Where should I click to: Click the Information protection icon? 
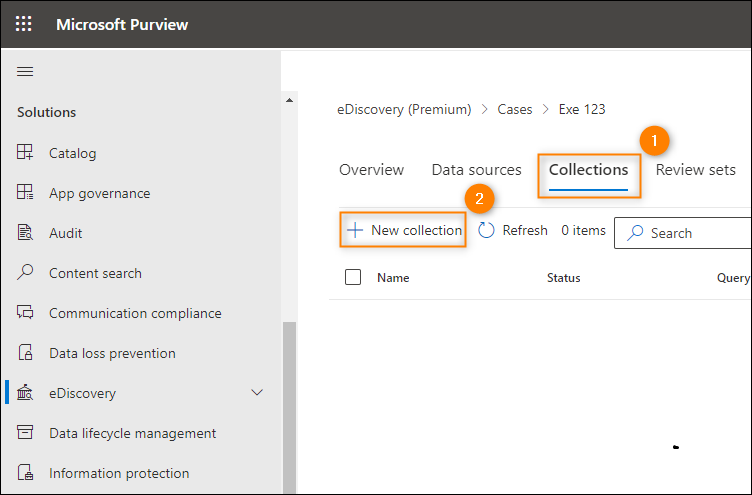tap(25, 472)
